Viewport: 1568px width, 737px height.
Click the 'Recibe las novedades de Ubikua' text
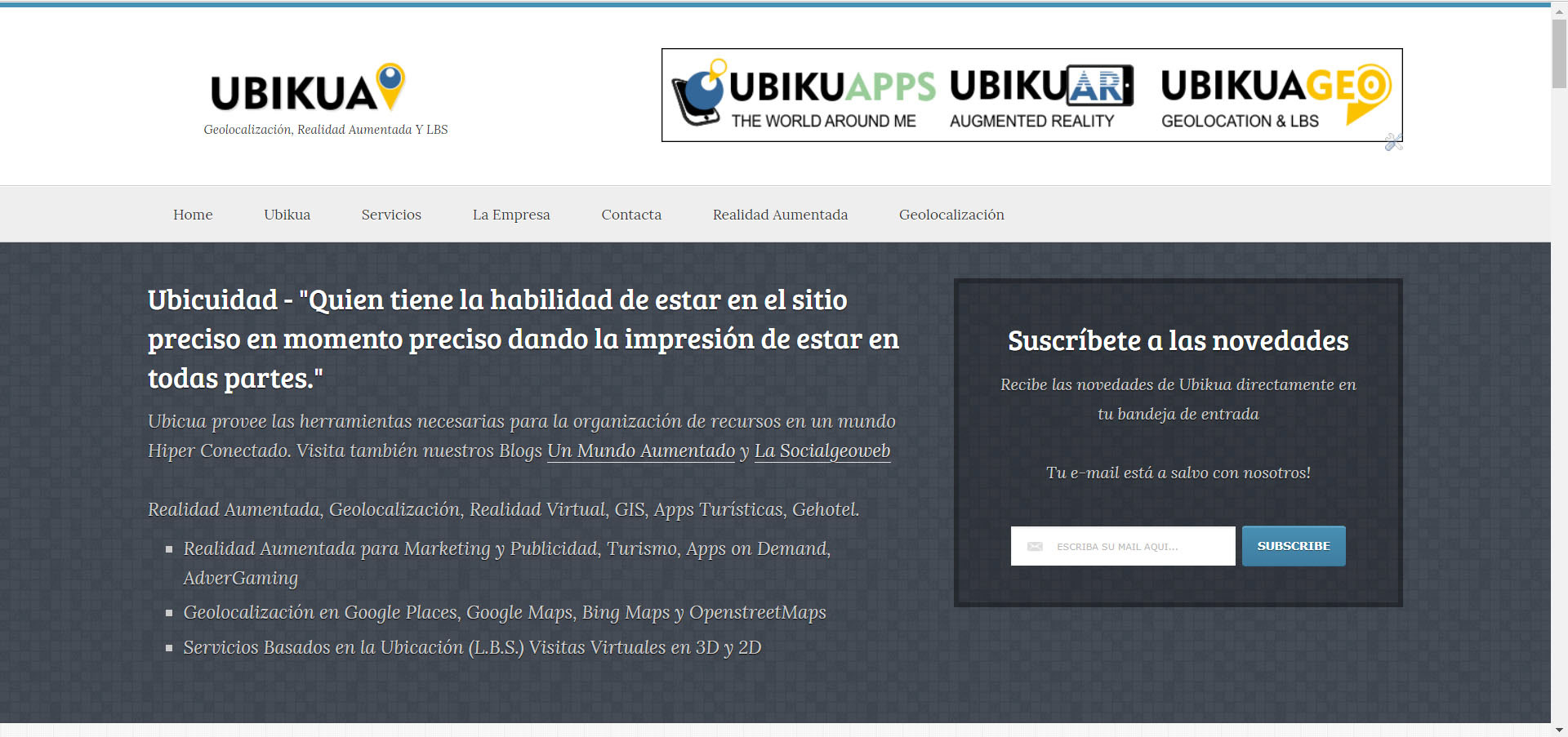point(1178,399)
